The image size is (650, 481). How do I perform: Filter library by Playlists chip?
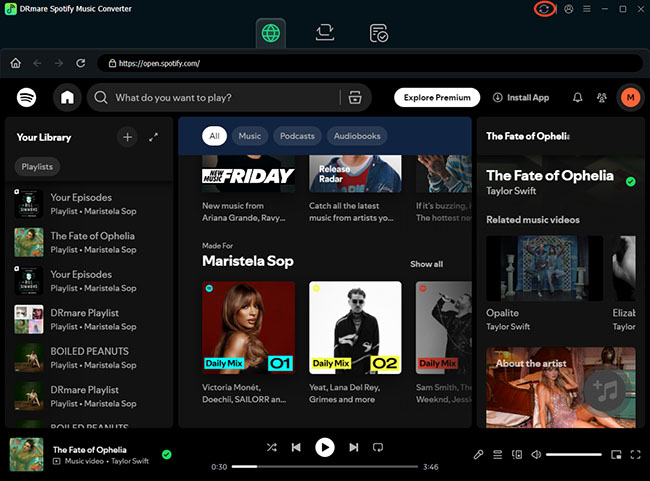click(x=37, y=167)
